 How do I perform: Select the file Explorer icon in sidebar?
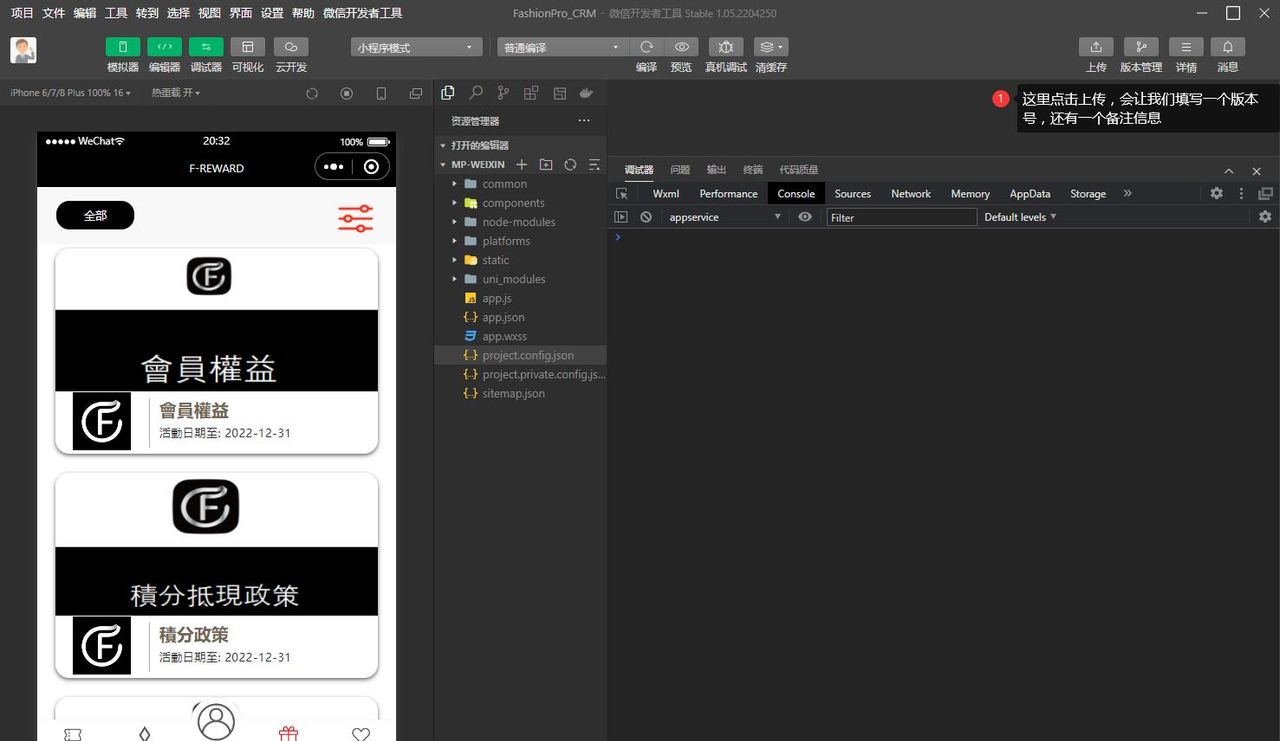(x=448, y=93)
